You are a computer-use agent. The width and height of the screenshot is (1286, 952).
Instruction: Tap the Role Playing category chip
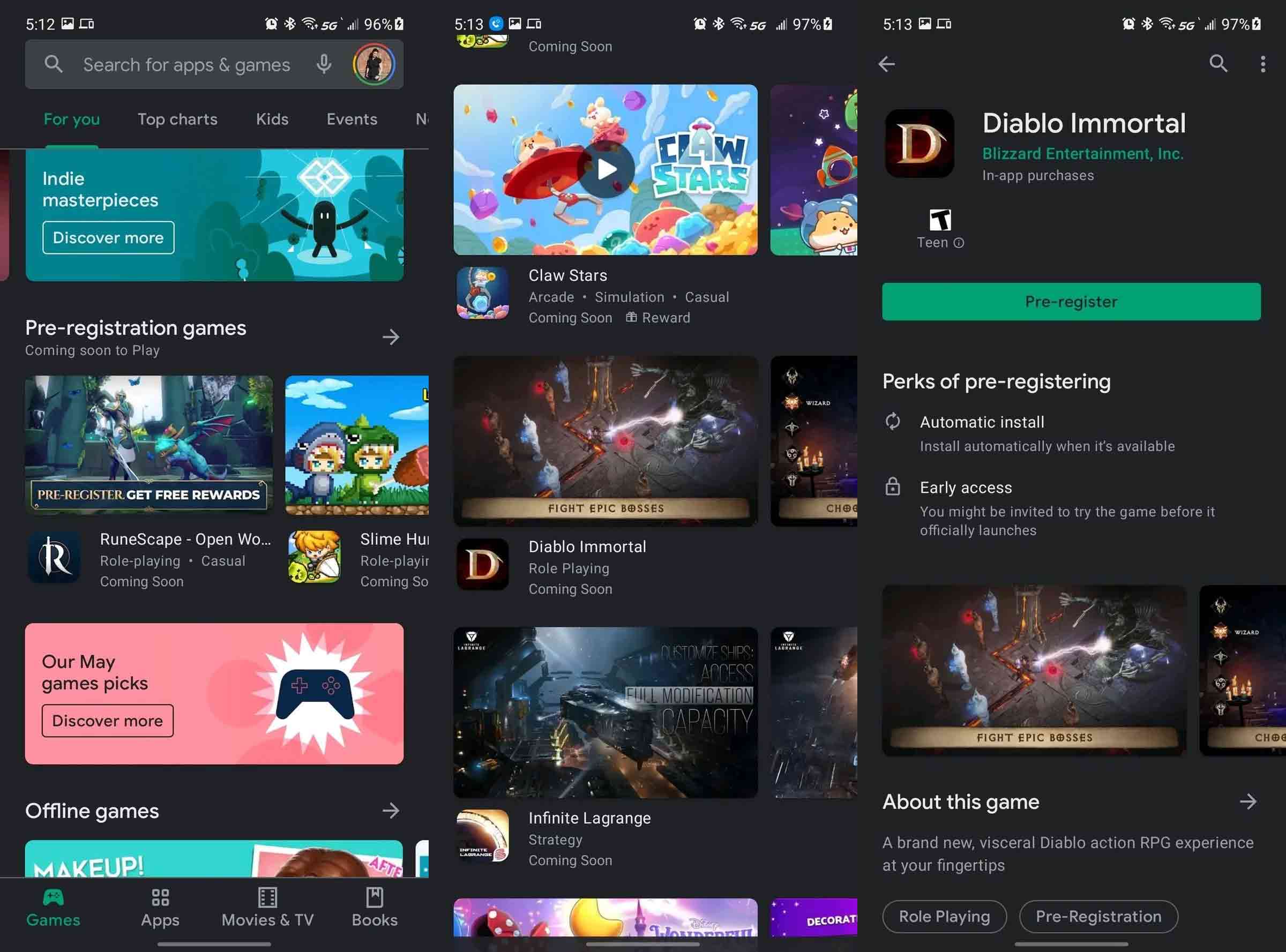[945, 917]
